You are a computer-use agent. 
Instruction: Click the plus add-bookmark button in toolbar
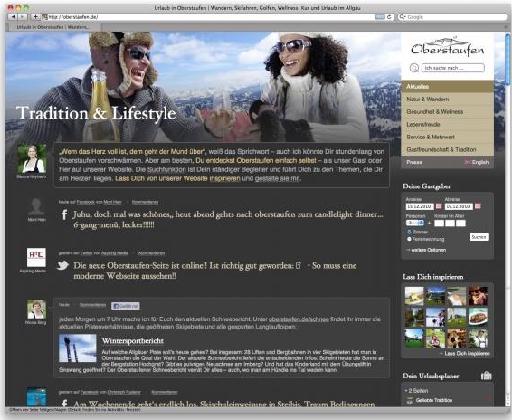35,16
